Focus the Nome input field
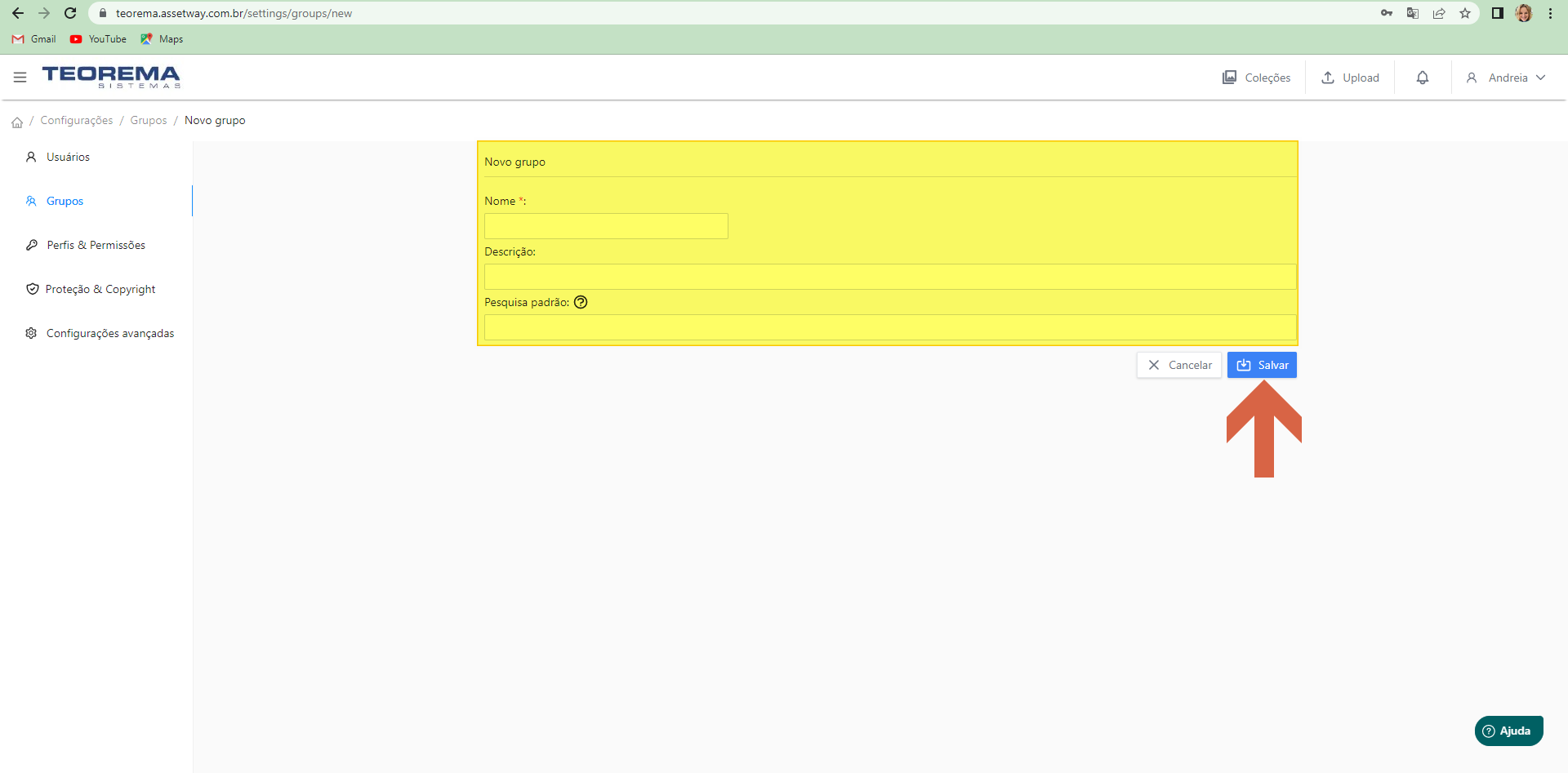The image size is (1568, 773). point(606,226)
